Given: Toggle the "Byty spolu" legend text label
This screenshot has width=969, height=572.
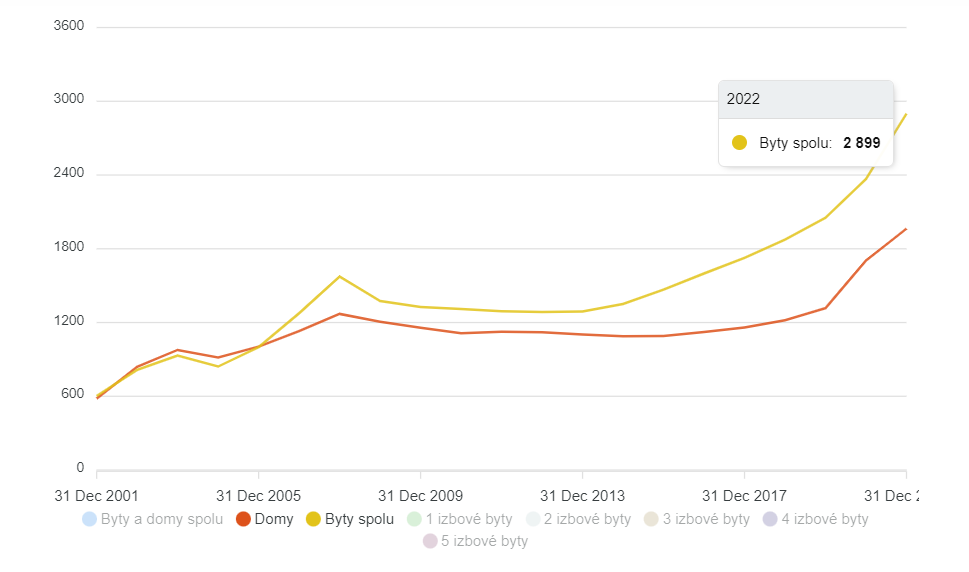Looking at the screenshot, I should coord(359,519).
